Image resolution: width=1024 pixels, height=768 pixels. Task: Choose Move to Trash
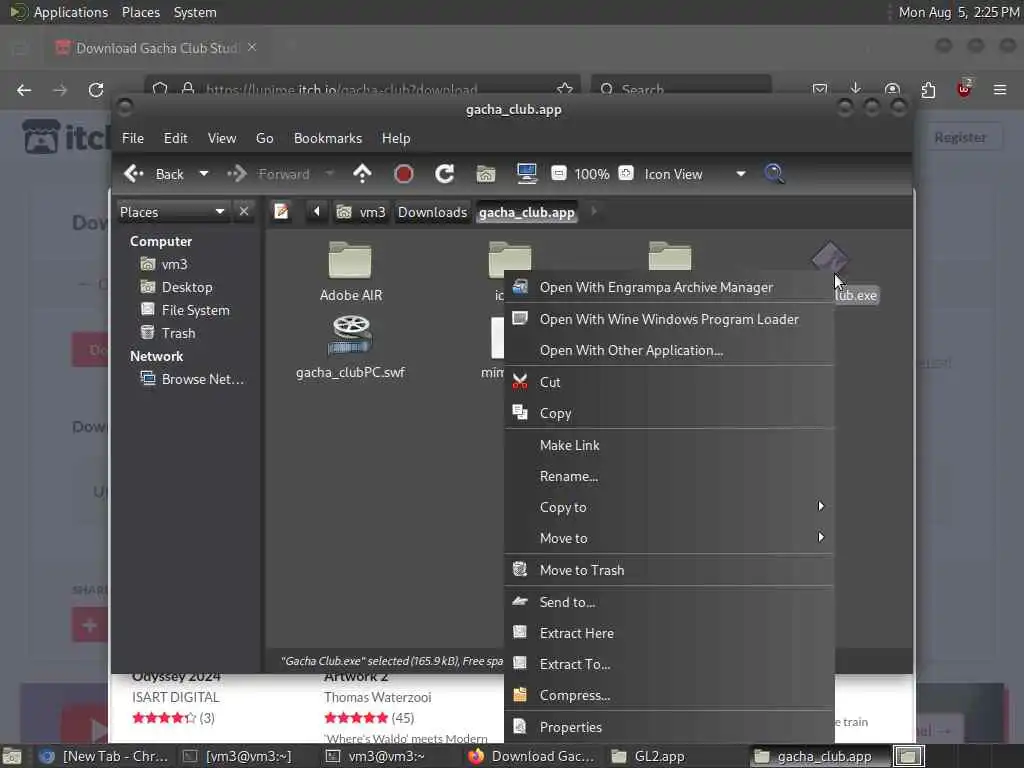pyautogui.click(x=669, y=570)
